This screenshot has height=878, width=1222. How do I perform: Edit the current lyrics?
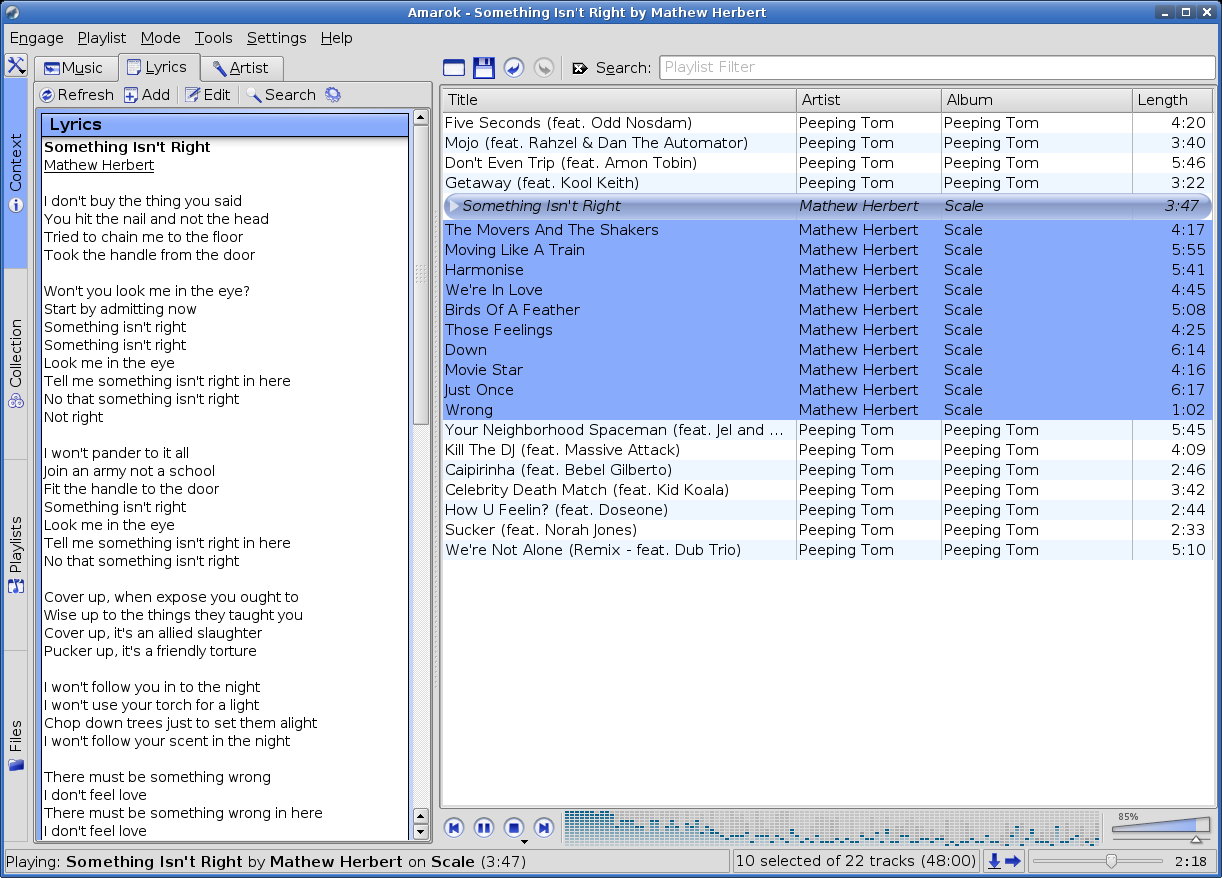(208, 95)
